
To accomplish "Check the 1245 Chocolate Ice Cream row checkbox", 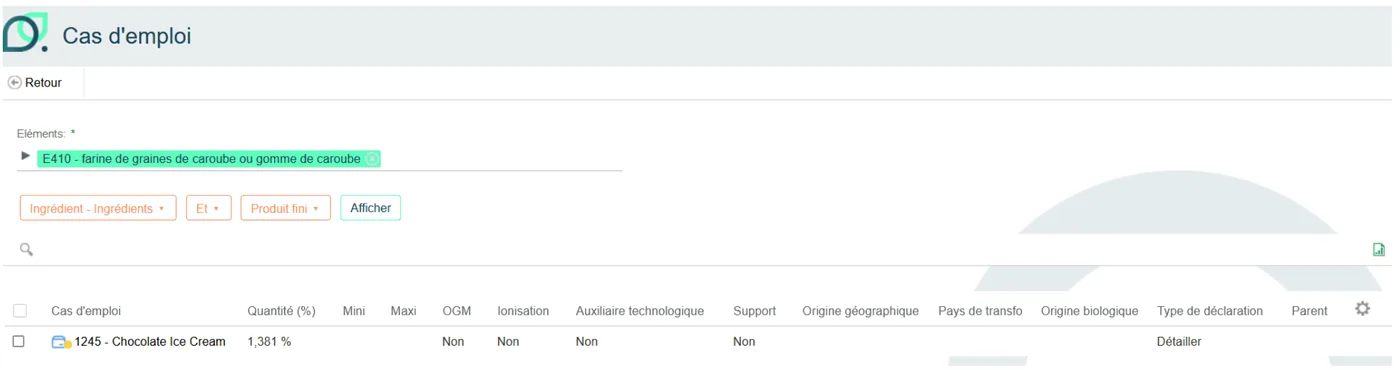I will point(19,342).
